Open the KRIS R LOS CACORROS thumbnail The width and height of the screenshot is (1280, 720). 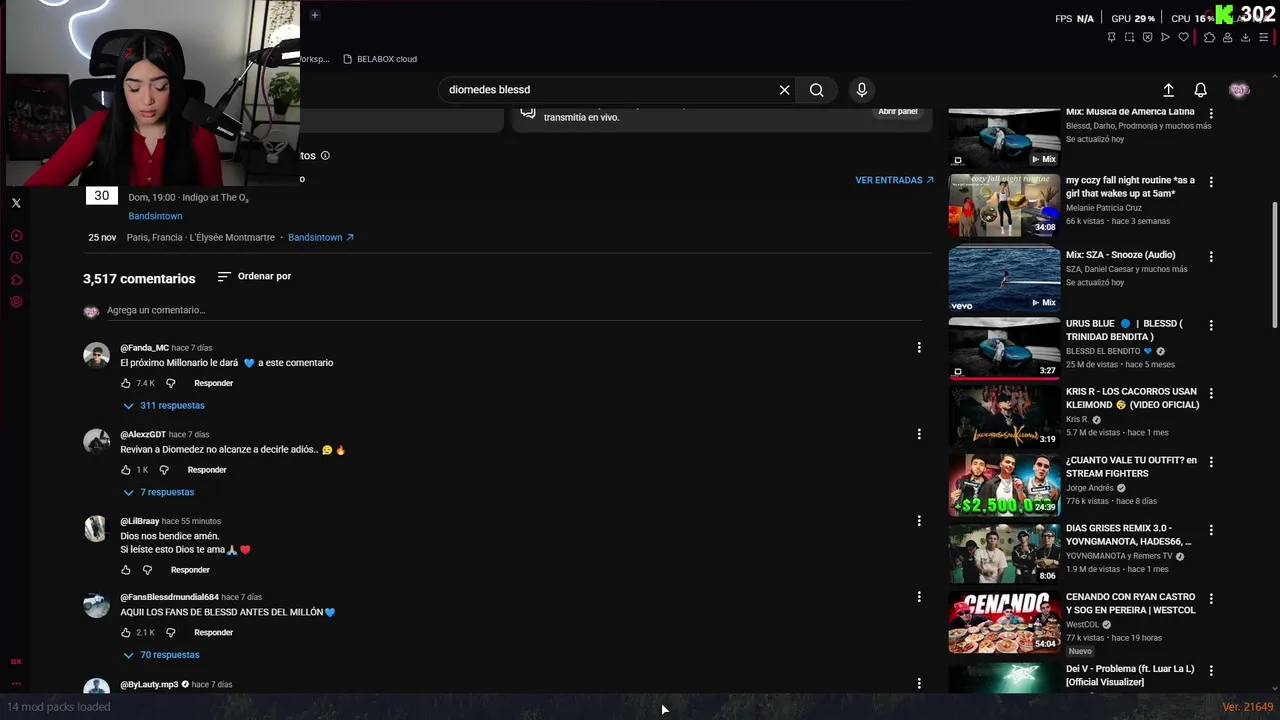pyautogui.click(x=1004, y=416)
